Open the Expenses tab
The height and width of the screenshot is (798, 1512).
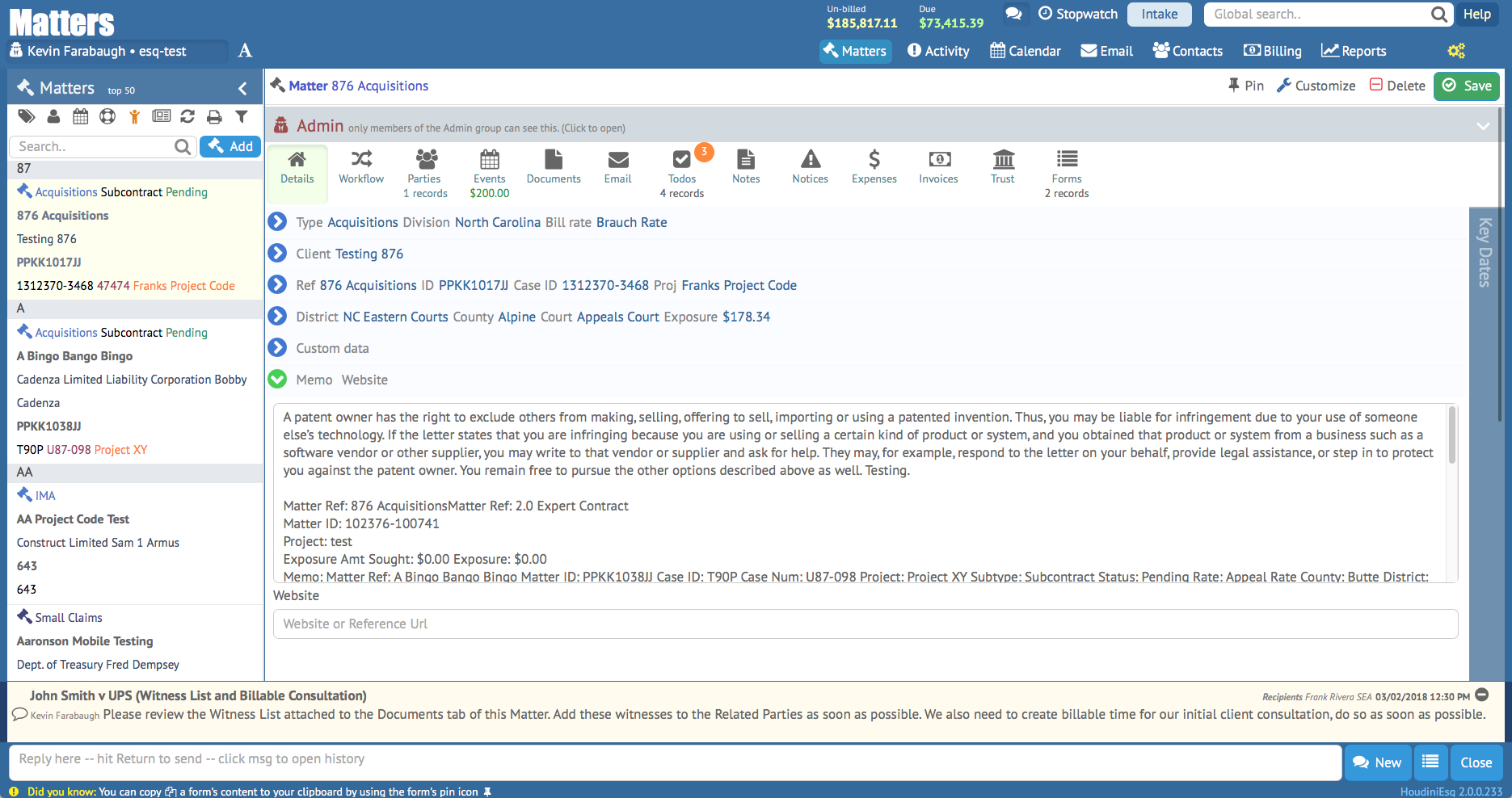[874, 168]
